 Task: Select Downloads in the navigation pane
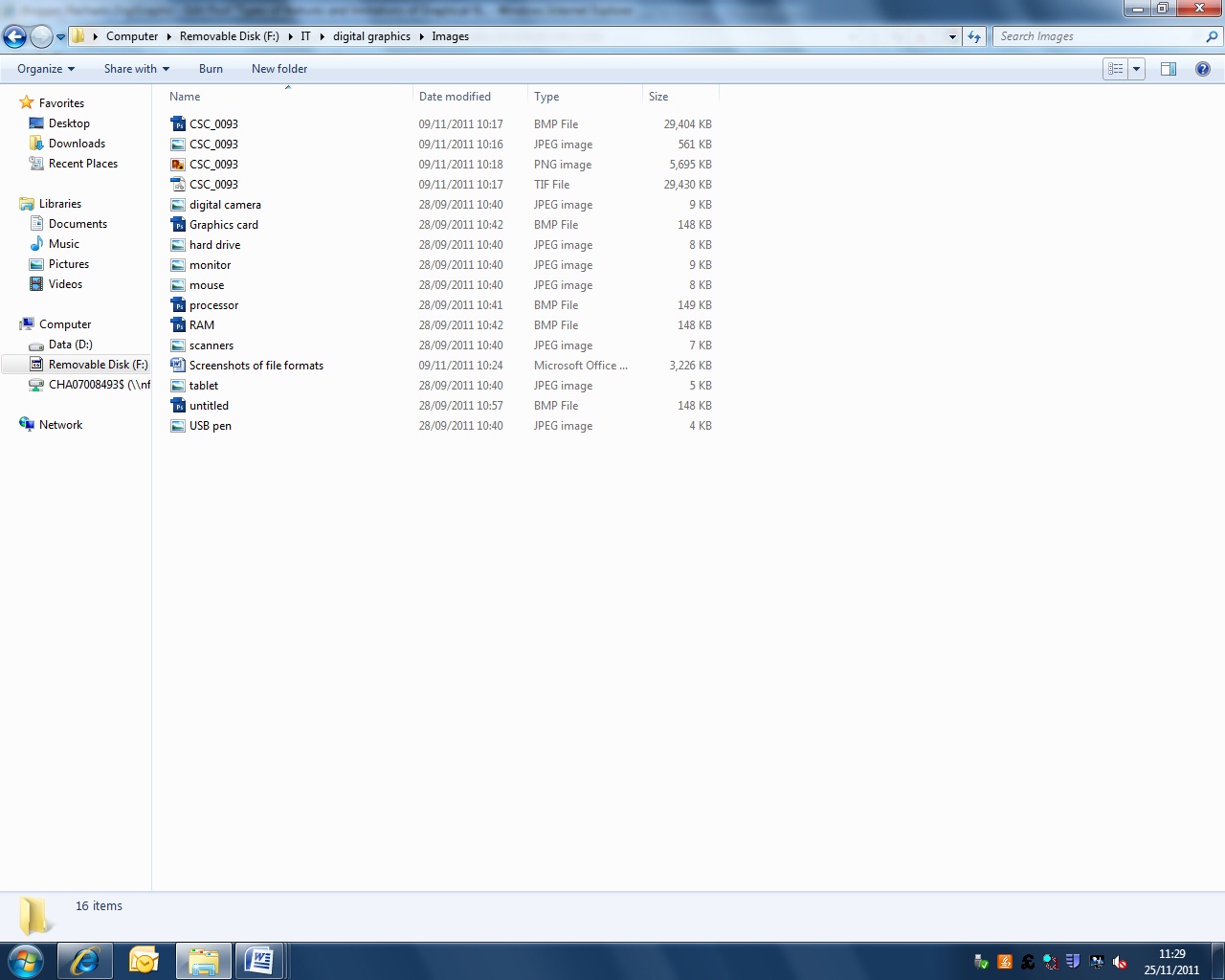click(x=77, y=144)
